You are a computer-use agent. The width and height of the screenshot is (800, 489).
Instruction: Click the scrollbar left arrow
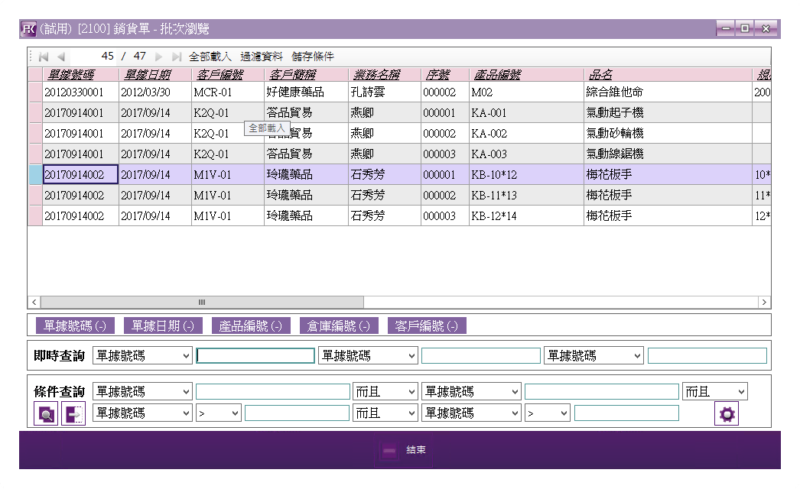click(34, 302)
